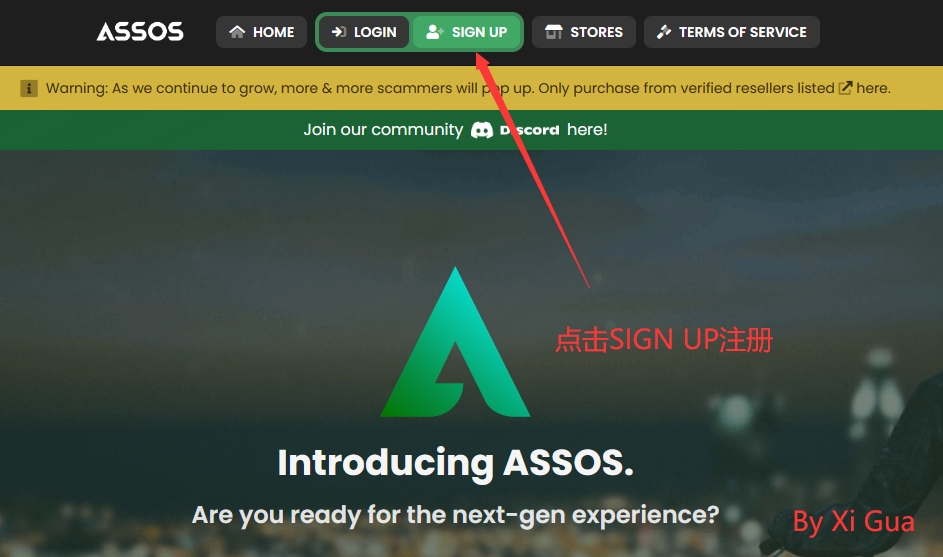Click the external-link icon before here
This screenshot has width=943, height=557.
pos(845,88)
